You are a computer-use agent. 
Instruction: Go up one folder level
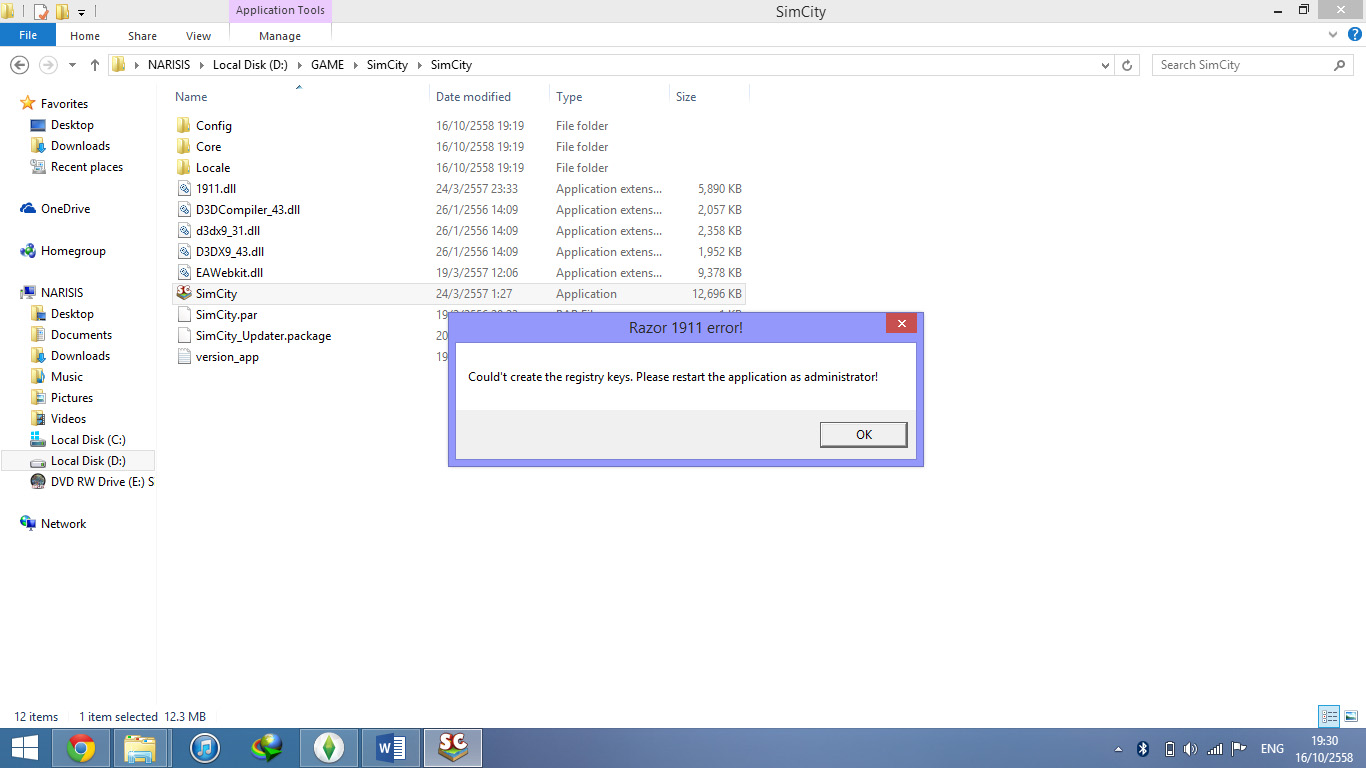pyautogui.click(x=95, y=65)
